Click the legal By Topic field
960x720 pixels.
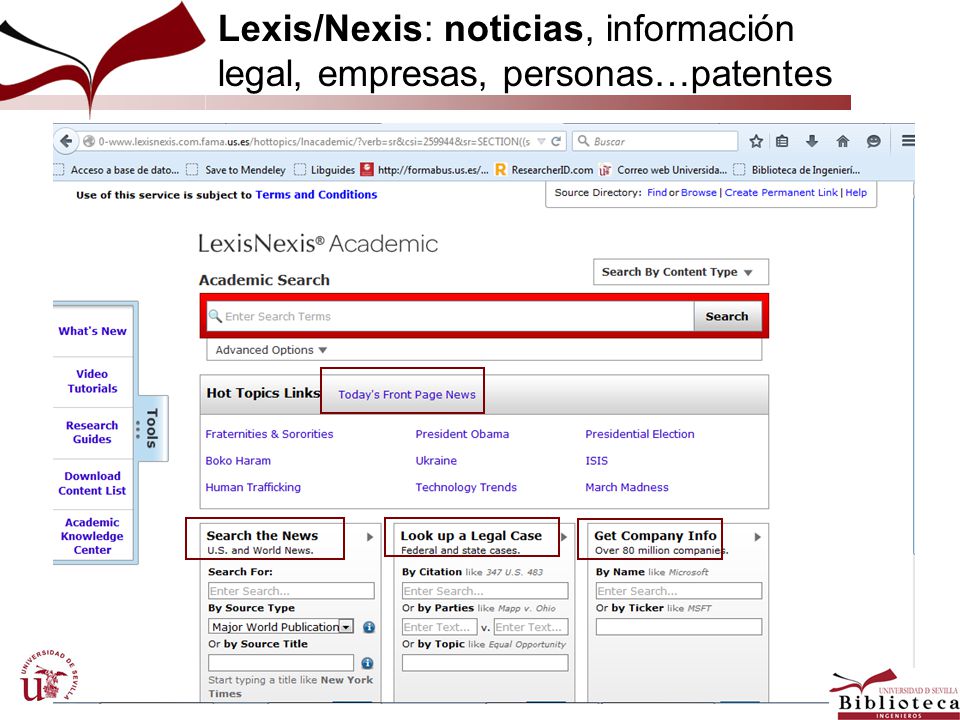click(486, 663)
